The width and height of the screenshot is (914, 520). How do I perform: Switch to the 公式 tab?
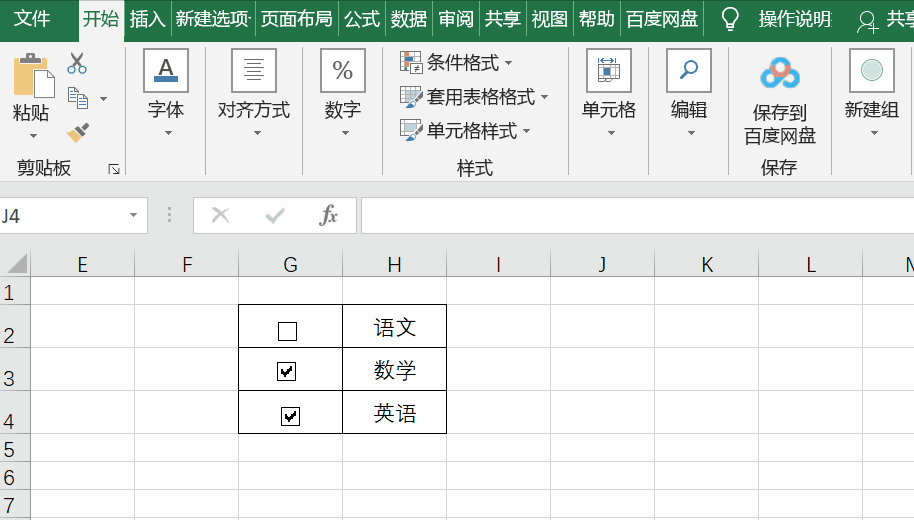pyautogui.click(x=362, y=19)
